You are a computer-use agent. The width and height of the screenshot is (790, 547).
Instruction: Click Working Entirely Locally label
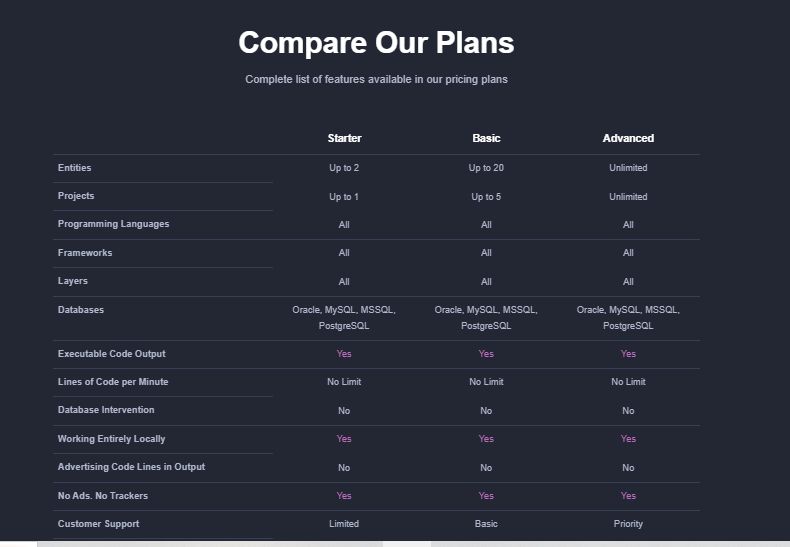(111, 439)
